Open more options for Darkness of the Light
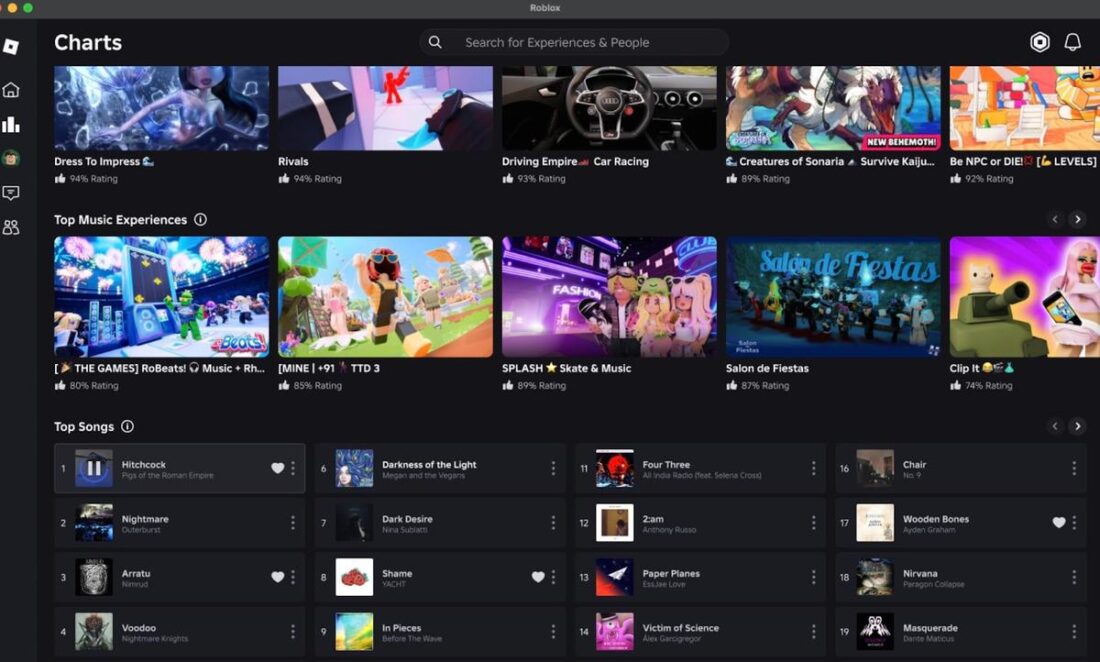This screenshot has width=1100, height=662. coord(554,468)
